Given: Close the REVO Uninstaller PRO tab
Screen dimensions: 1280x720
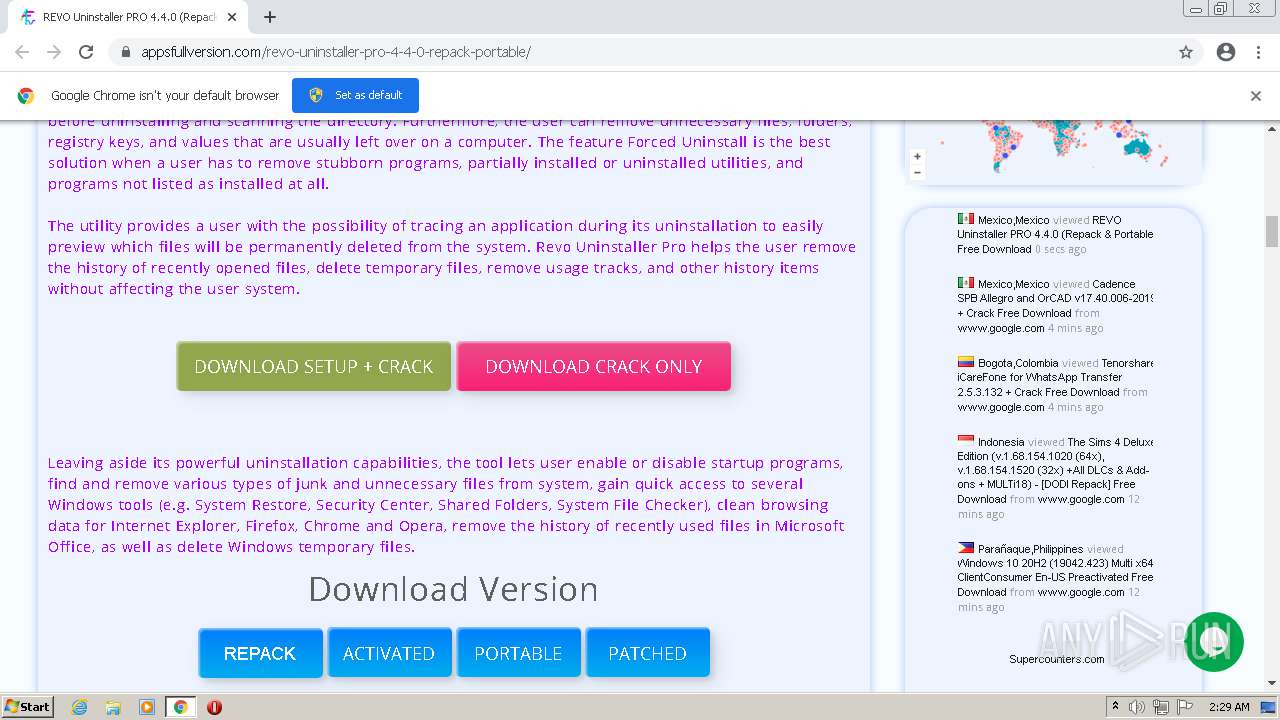Looking at the screenshot, I should (x=232, y=17).
